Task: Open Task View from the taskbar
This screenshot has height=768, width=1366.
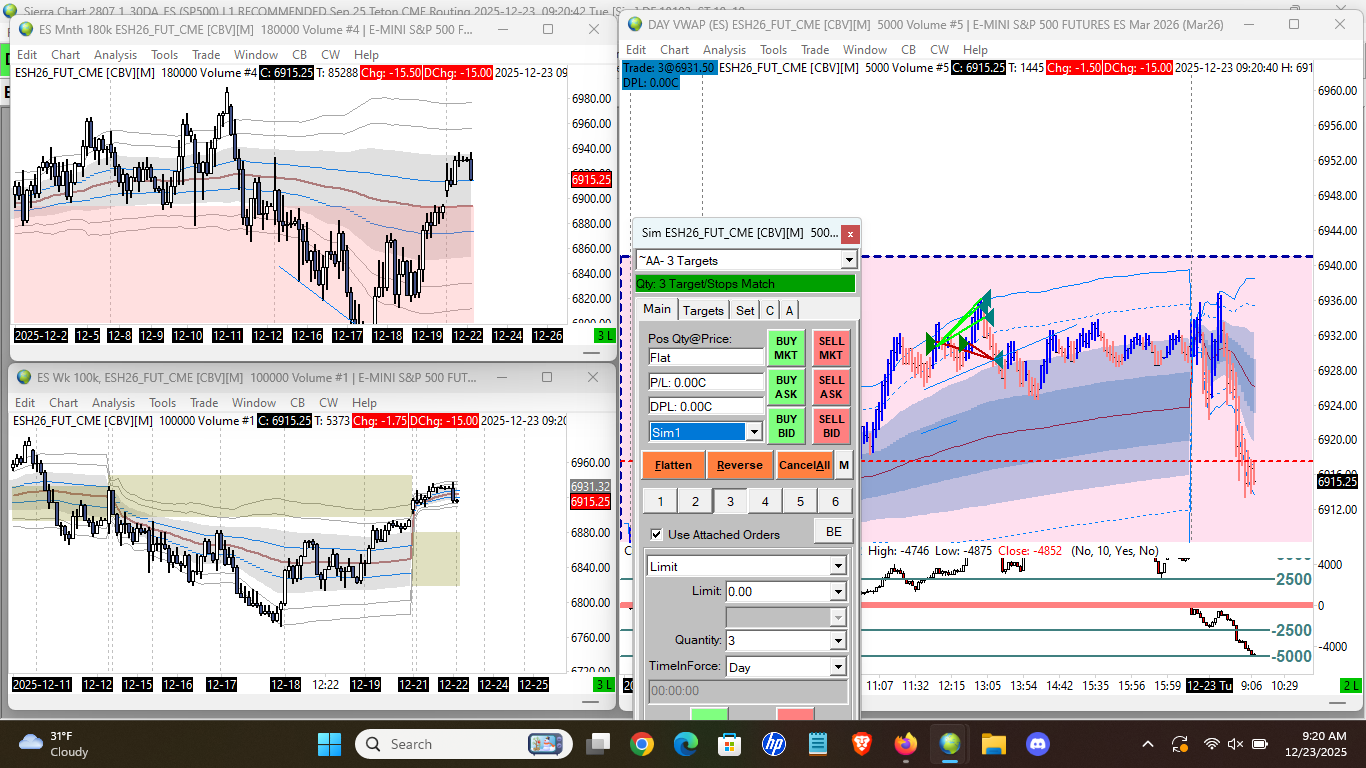Action: (x=597, y=744)
